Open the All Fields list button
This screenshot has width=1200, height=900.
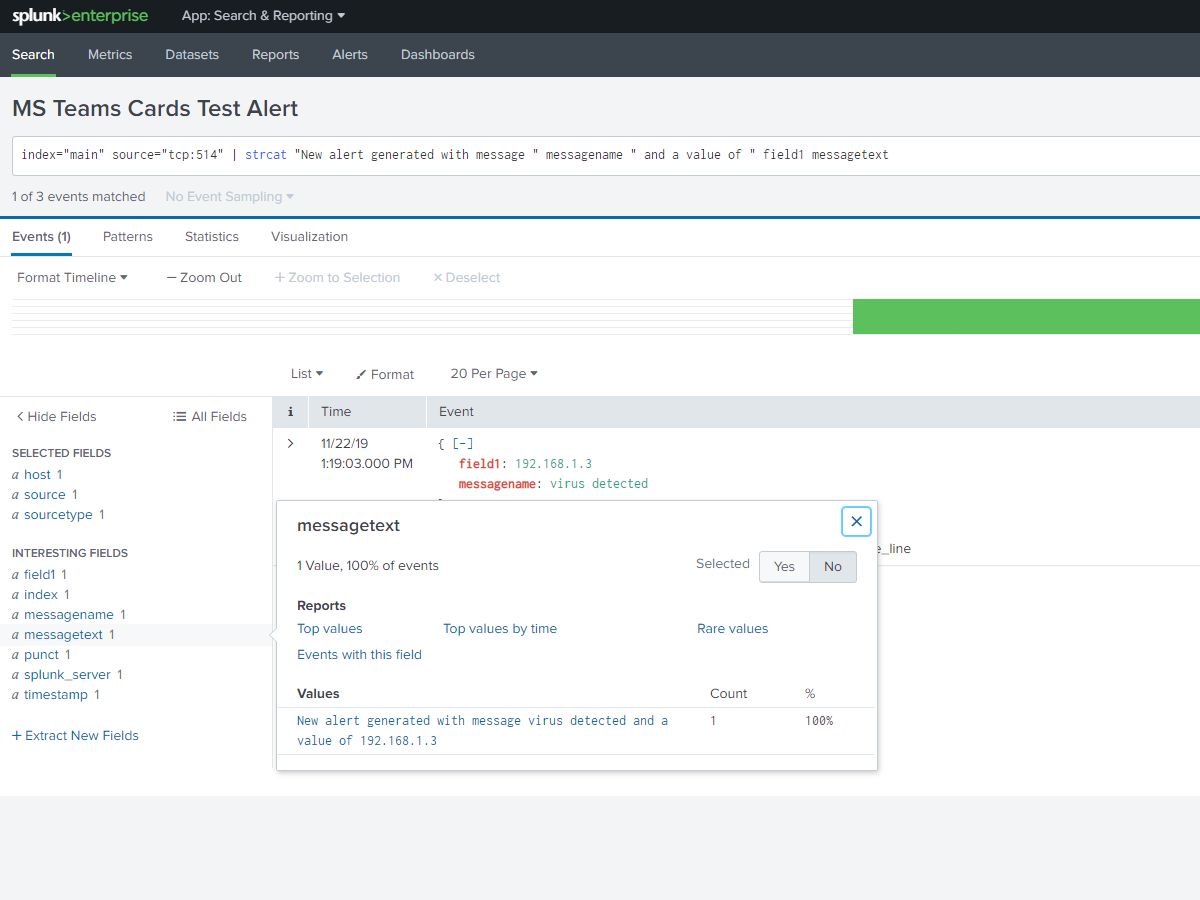coord(210,417)
